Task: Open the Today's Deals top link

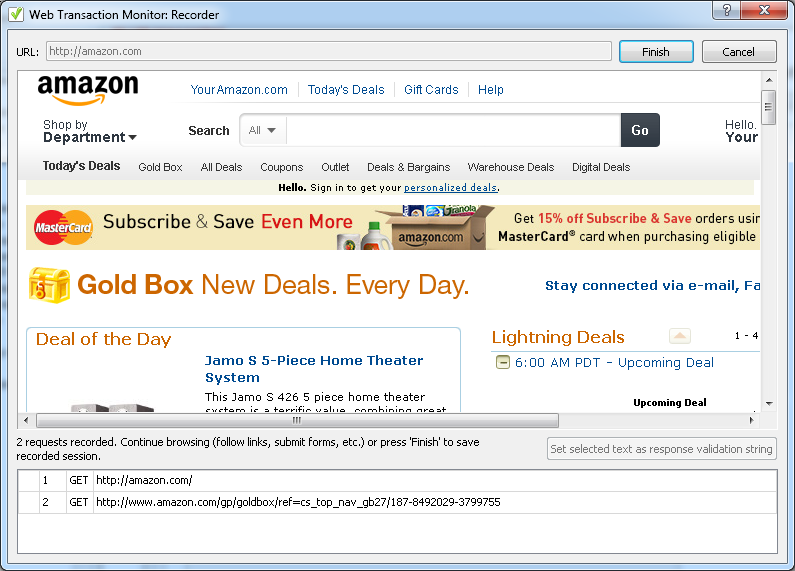Action: coord(346,90)
